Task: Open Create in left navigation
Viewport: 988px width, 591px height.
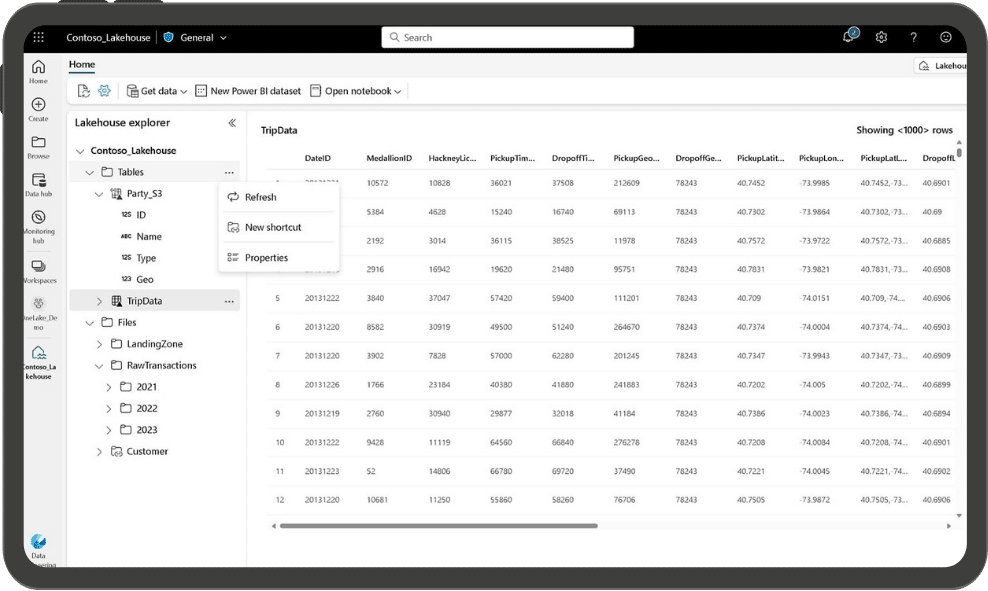Action: coord(38,109)
